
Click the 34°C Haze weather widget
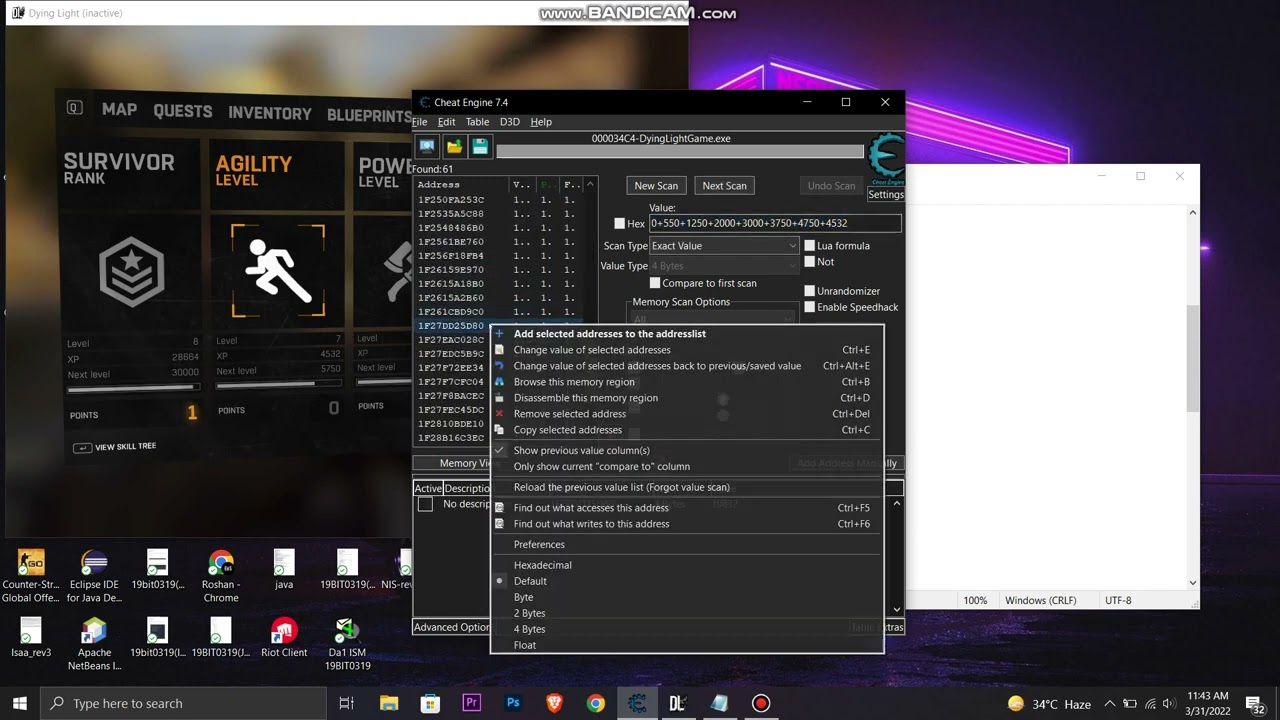click(1050, 704)
